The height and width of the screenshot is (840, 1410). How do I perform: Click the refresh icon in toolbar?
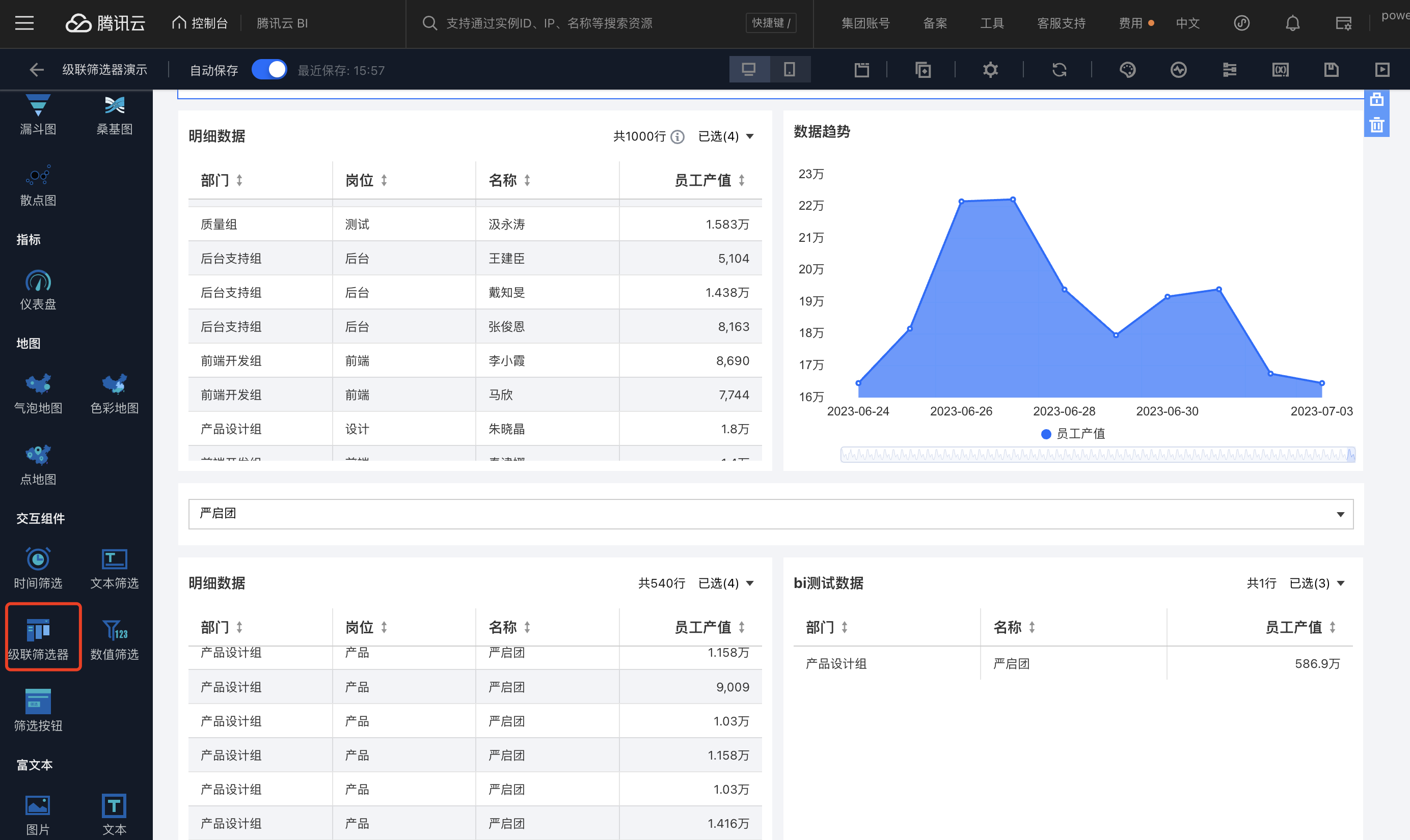(1059, 70)
